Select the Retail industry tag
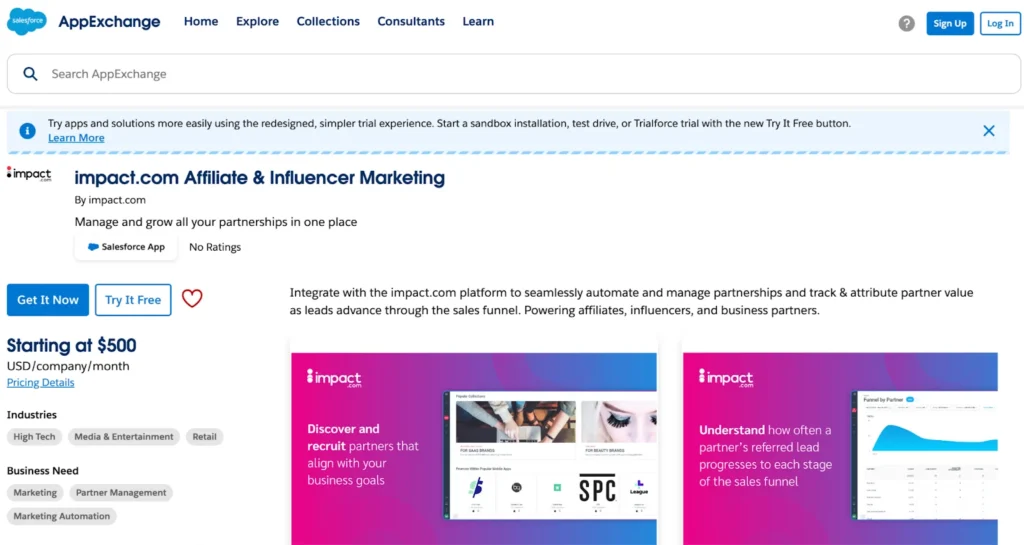 (x=204, y=437)
